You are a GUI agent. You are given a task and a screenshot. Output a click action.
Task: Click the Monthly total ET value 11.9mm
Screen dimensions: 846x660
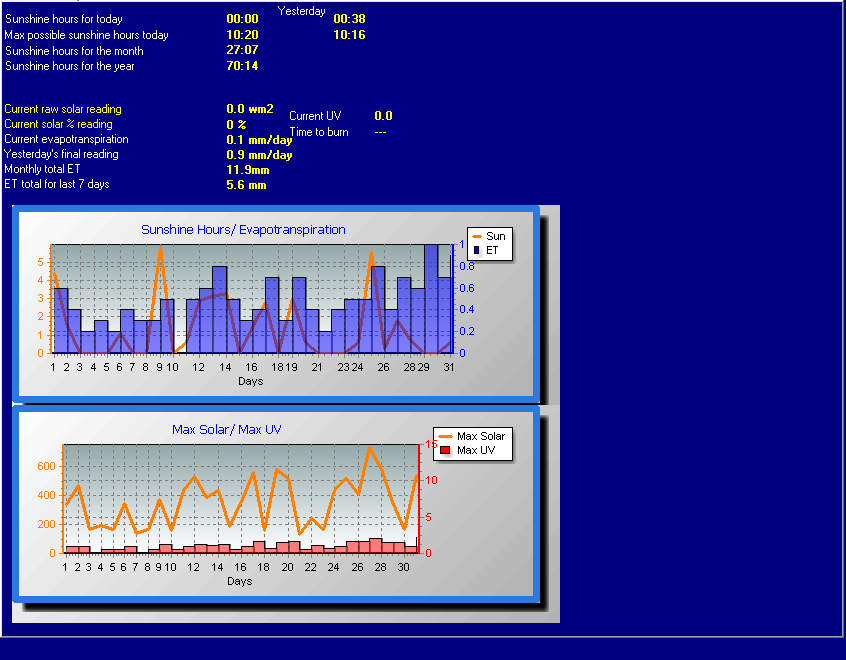[249, 170]
